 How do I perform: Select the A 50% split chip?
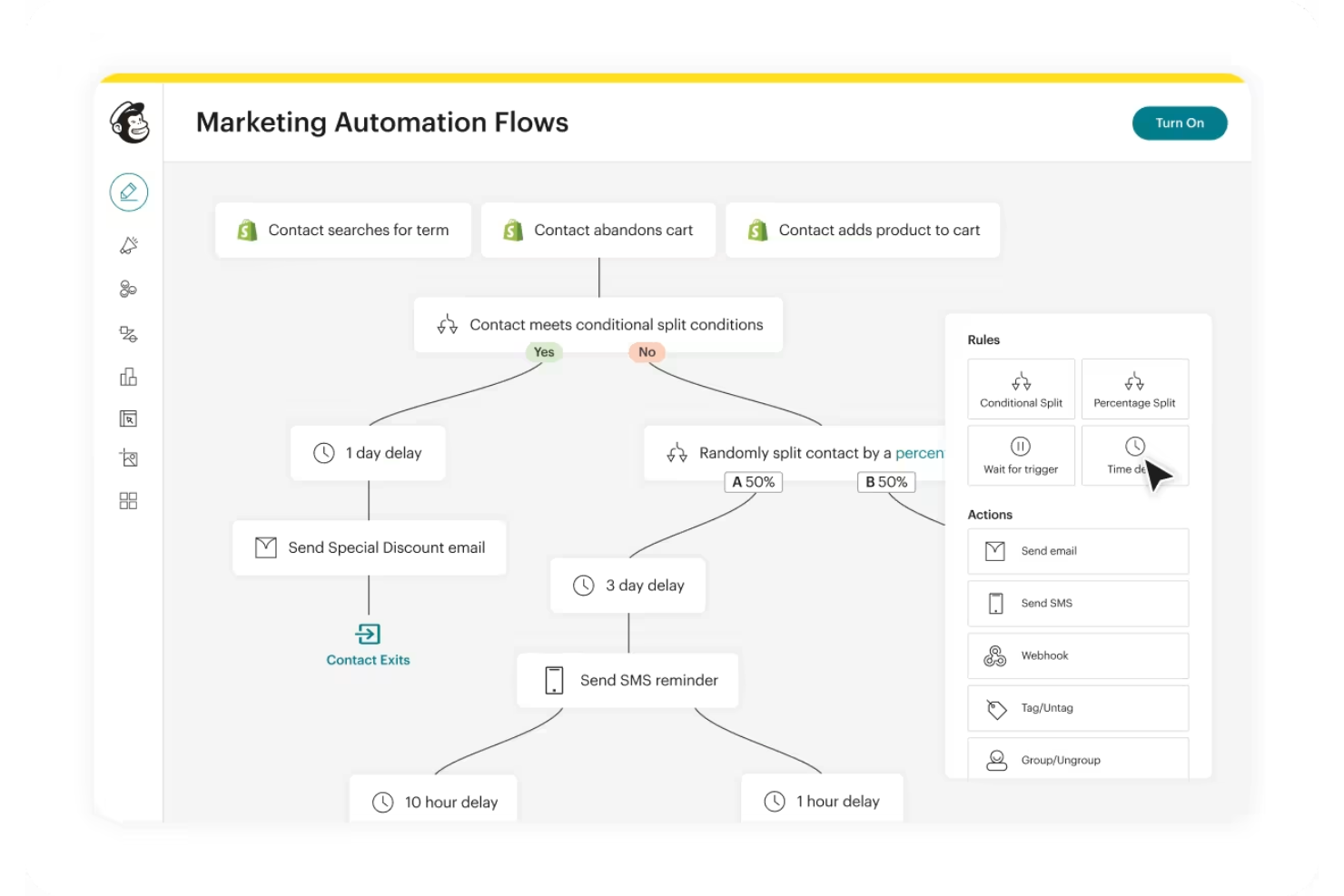[x=753, y=482]
